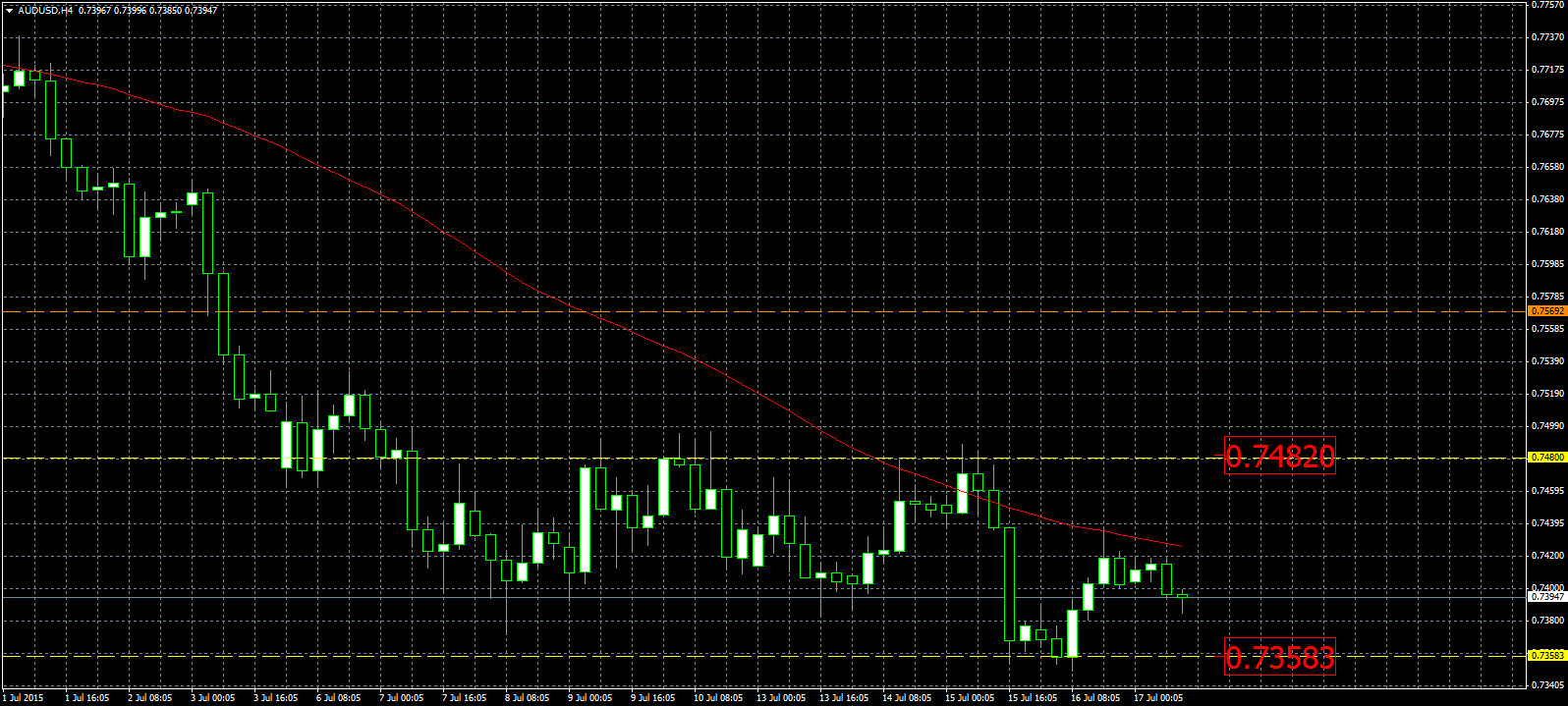Image resolution: width=1568 pixels, height=706 pixels.
Task: Click the 14 Jul 08:05 time axis label
Action: (907, 698)
